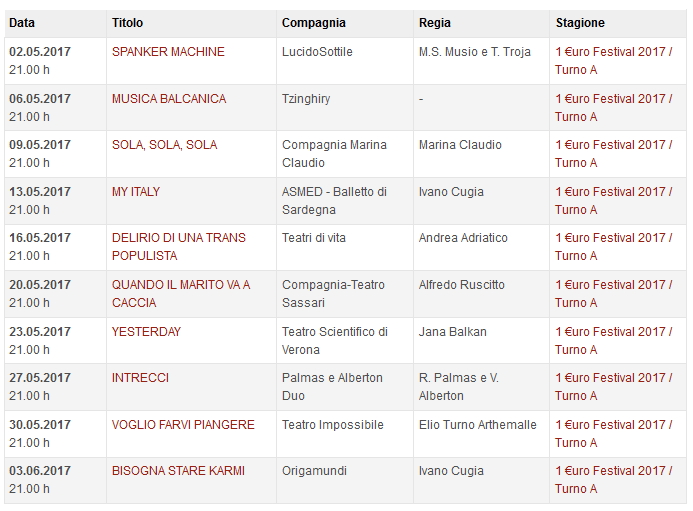Open DELIRIO DI UNA TRANS POPULISTA link

[x=179, y=238]
